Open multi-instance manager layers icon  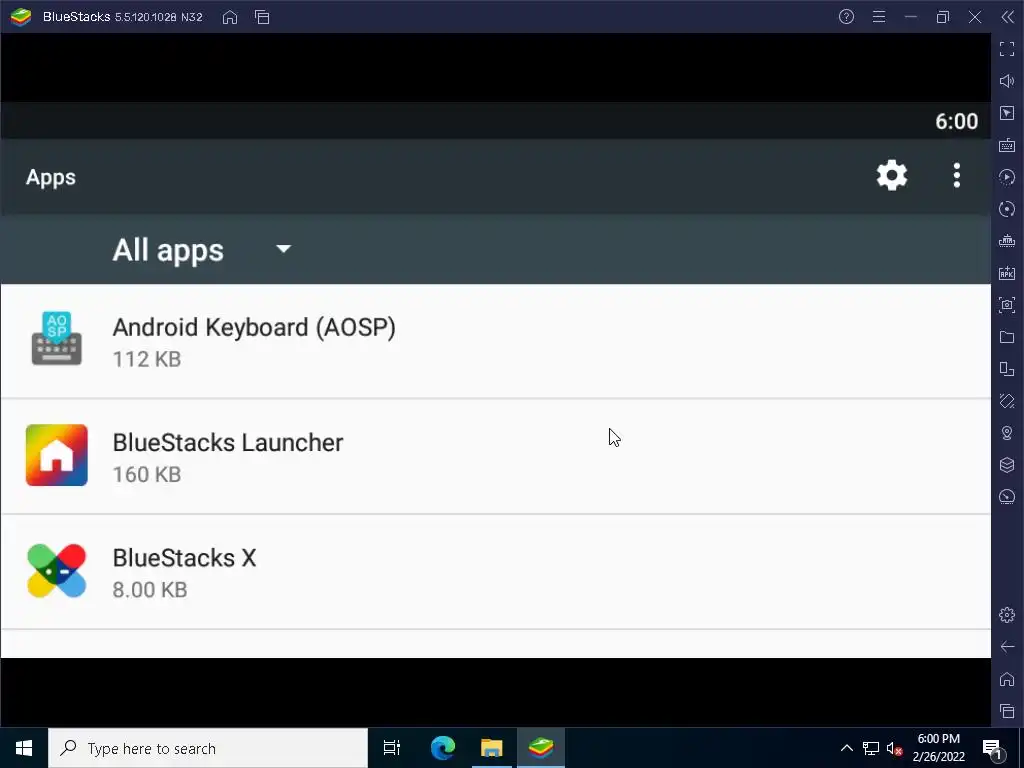(x=1007, y=465)
